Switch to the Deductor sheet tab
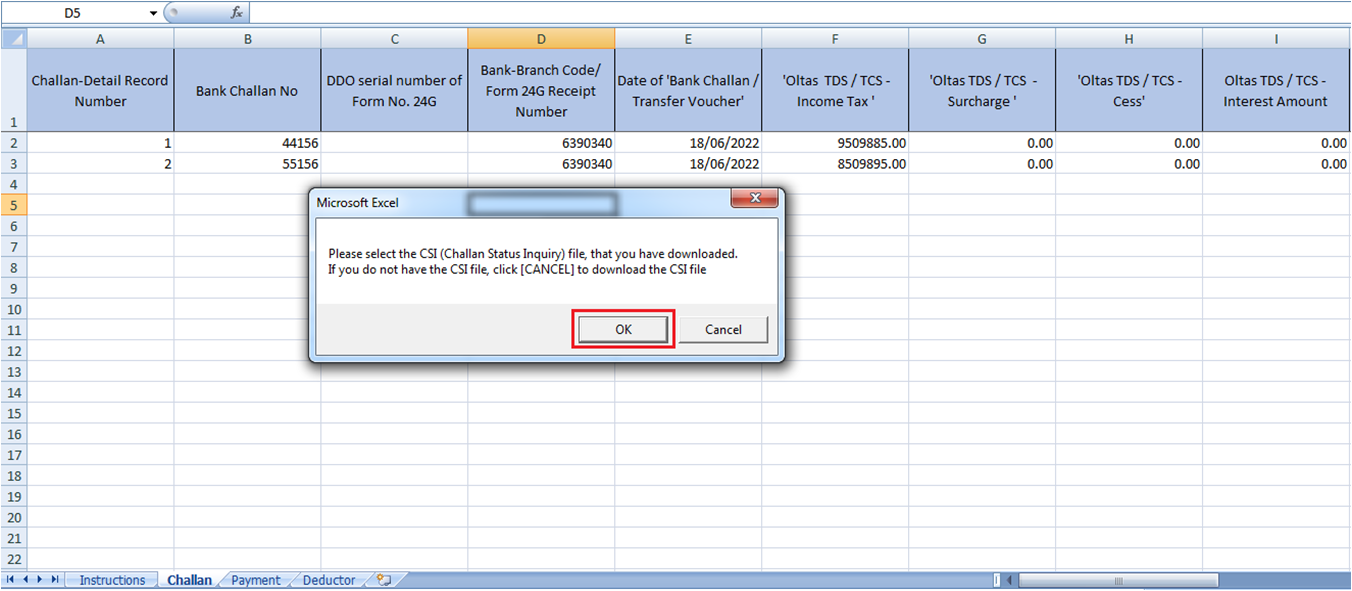1352x591 pixels. (328, 579)
